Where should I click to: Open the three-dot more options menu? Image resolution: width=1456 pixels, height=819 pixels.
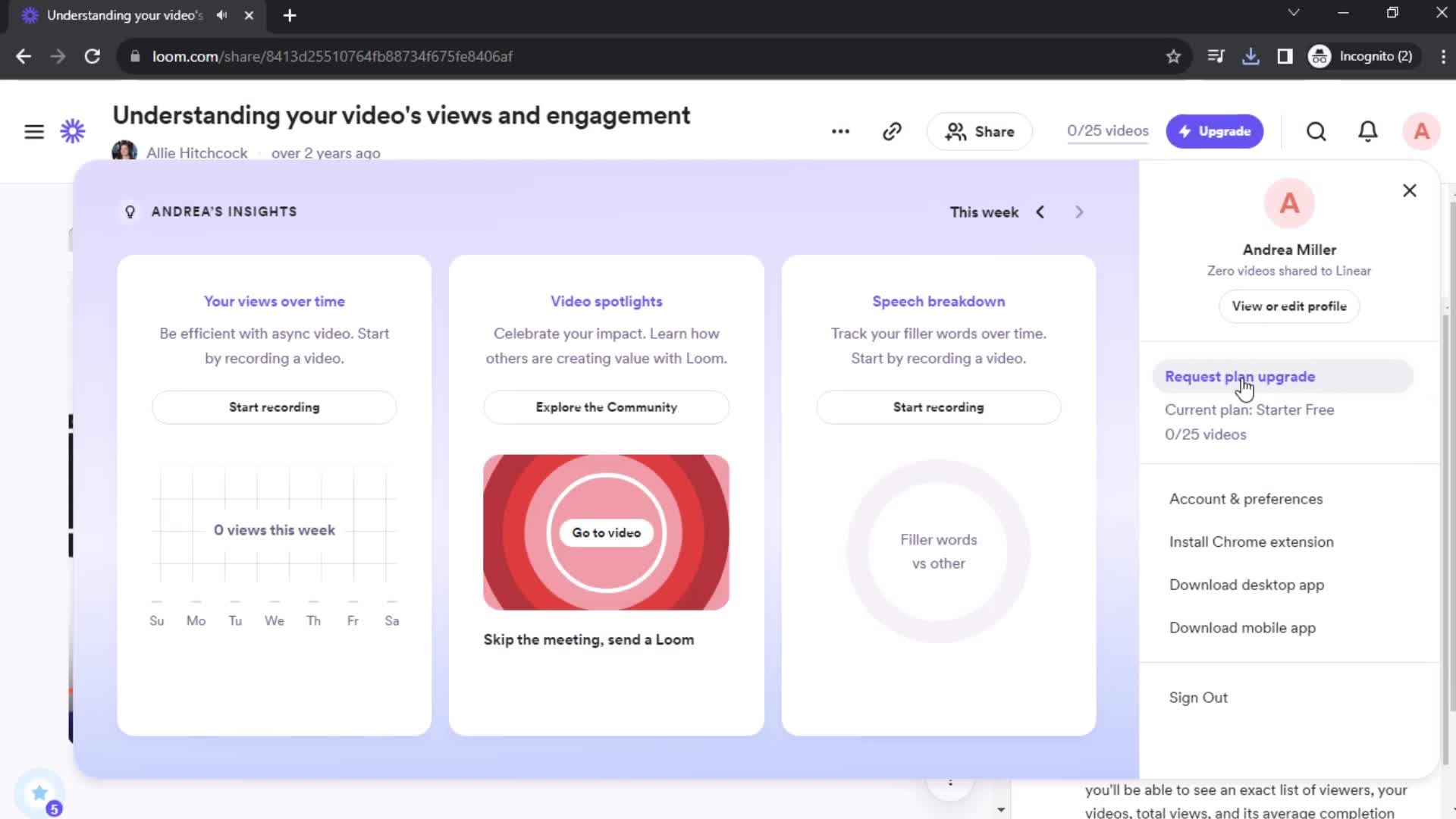tap(840, 131)
